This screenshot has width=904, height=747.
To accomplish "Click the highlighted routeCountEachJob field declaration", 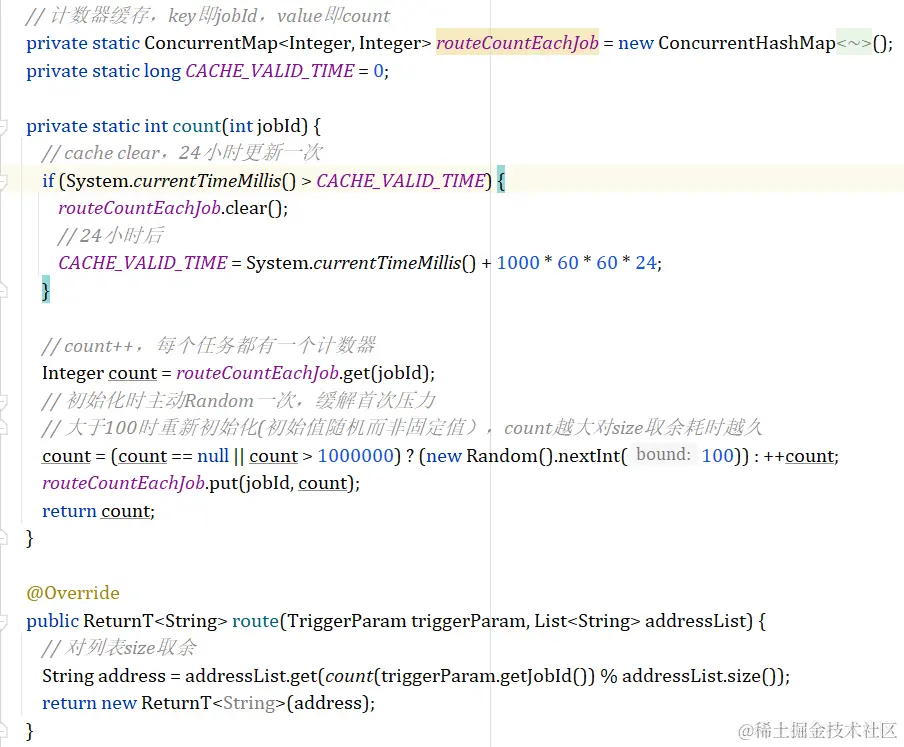I will click(517, 43).
